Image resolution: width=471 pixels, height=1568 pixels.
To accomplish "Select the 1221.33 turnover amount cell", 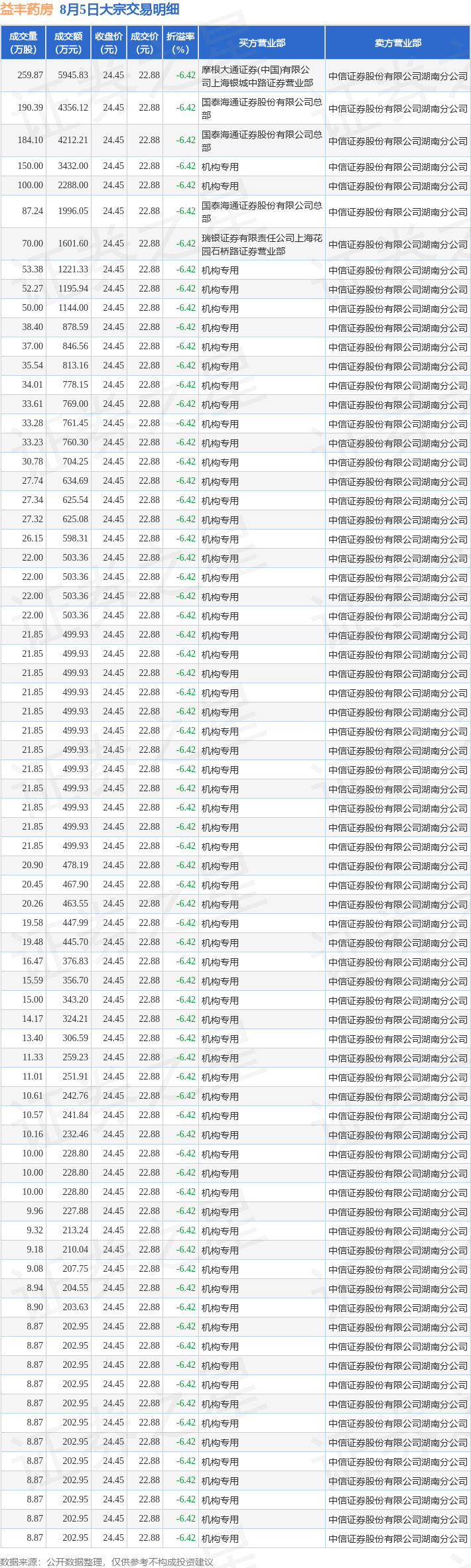I will (x=73, y=270).
